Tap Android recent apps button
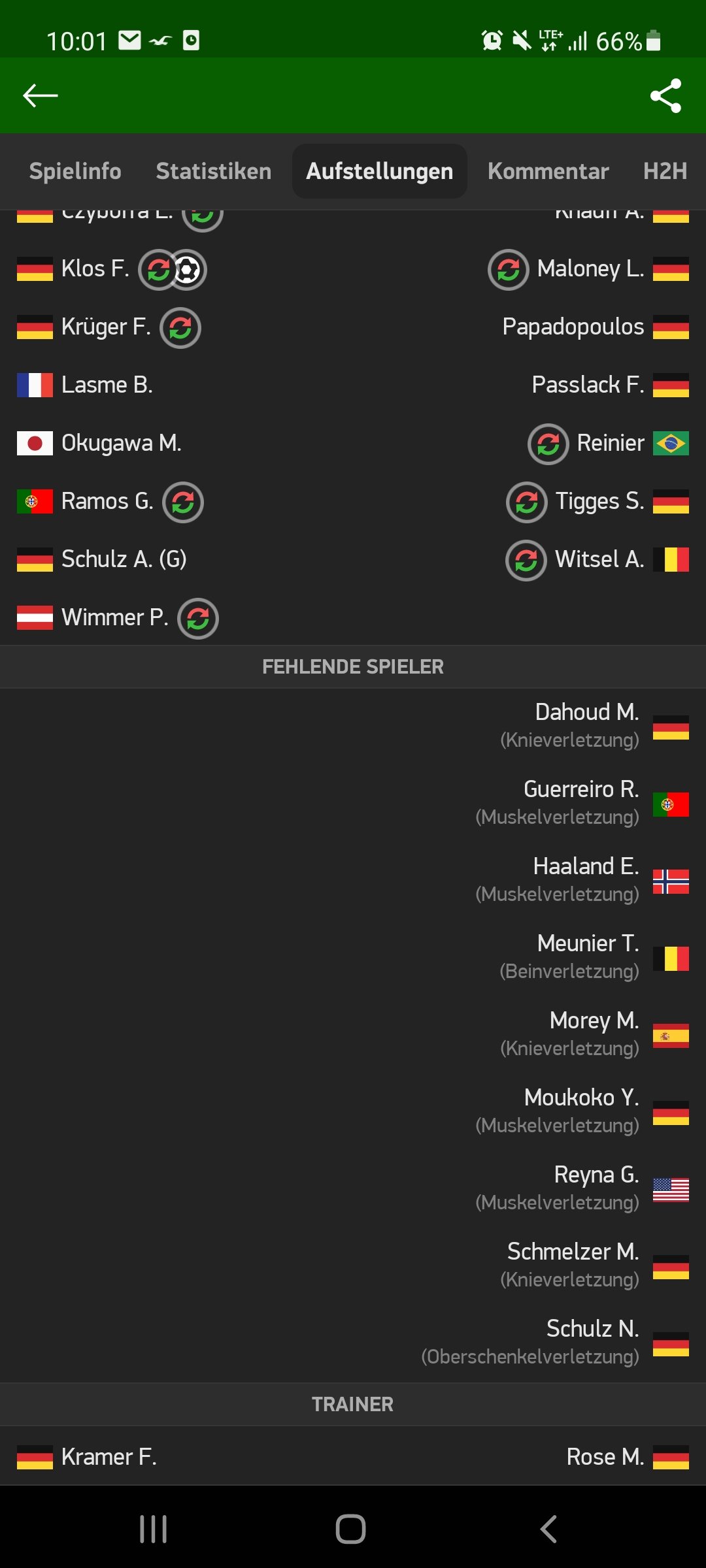The height and width of the screenshot is (1568, 706). click(x=154, y=1529)
